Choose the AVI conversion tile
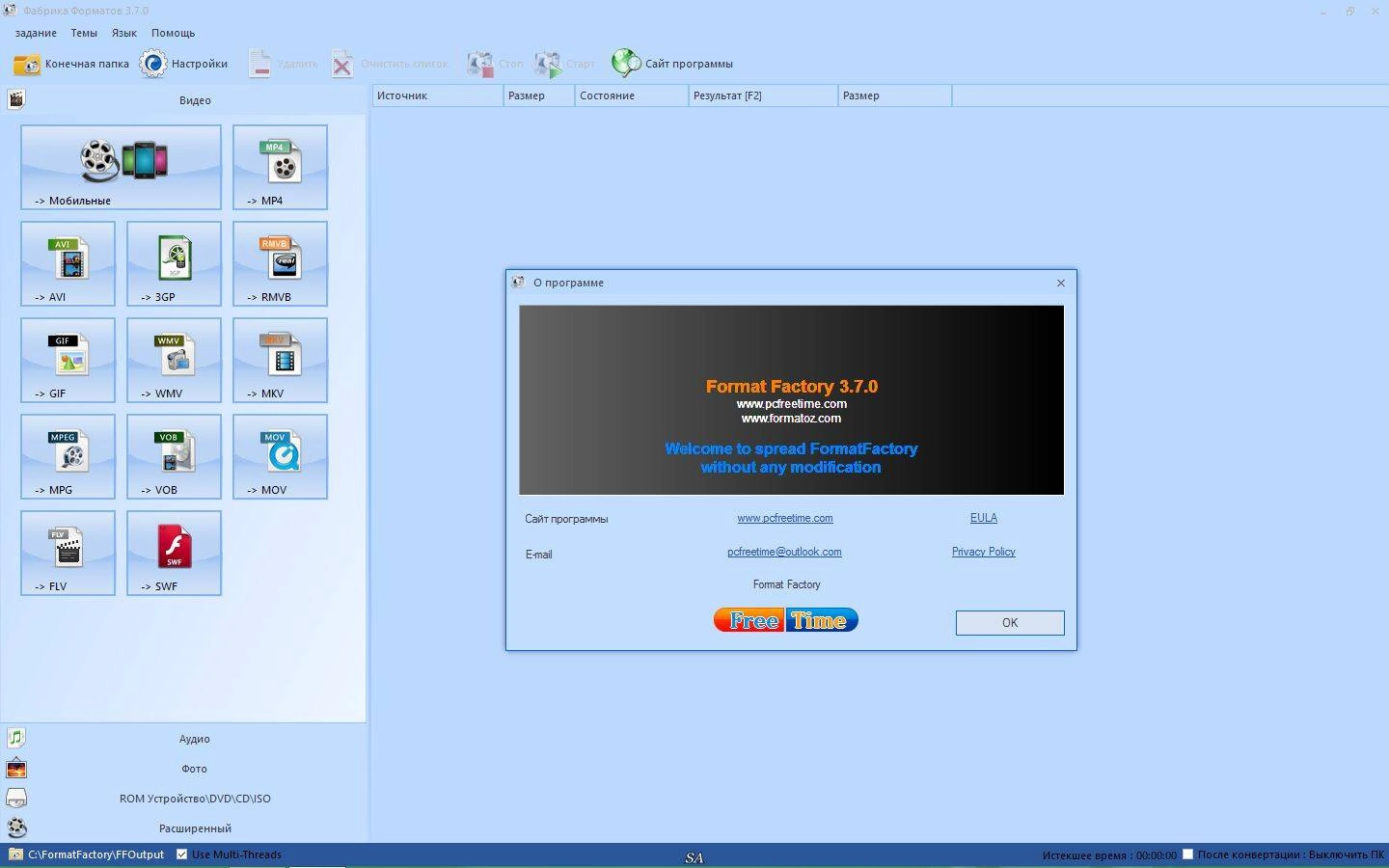1389x868 pixels. tap(68, 263)
